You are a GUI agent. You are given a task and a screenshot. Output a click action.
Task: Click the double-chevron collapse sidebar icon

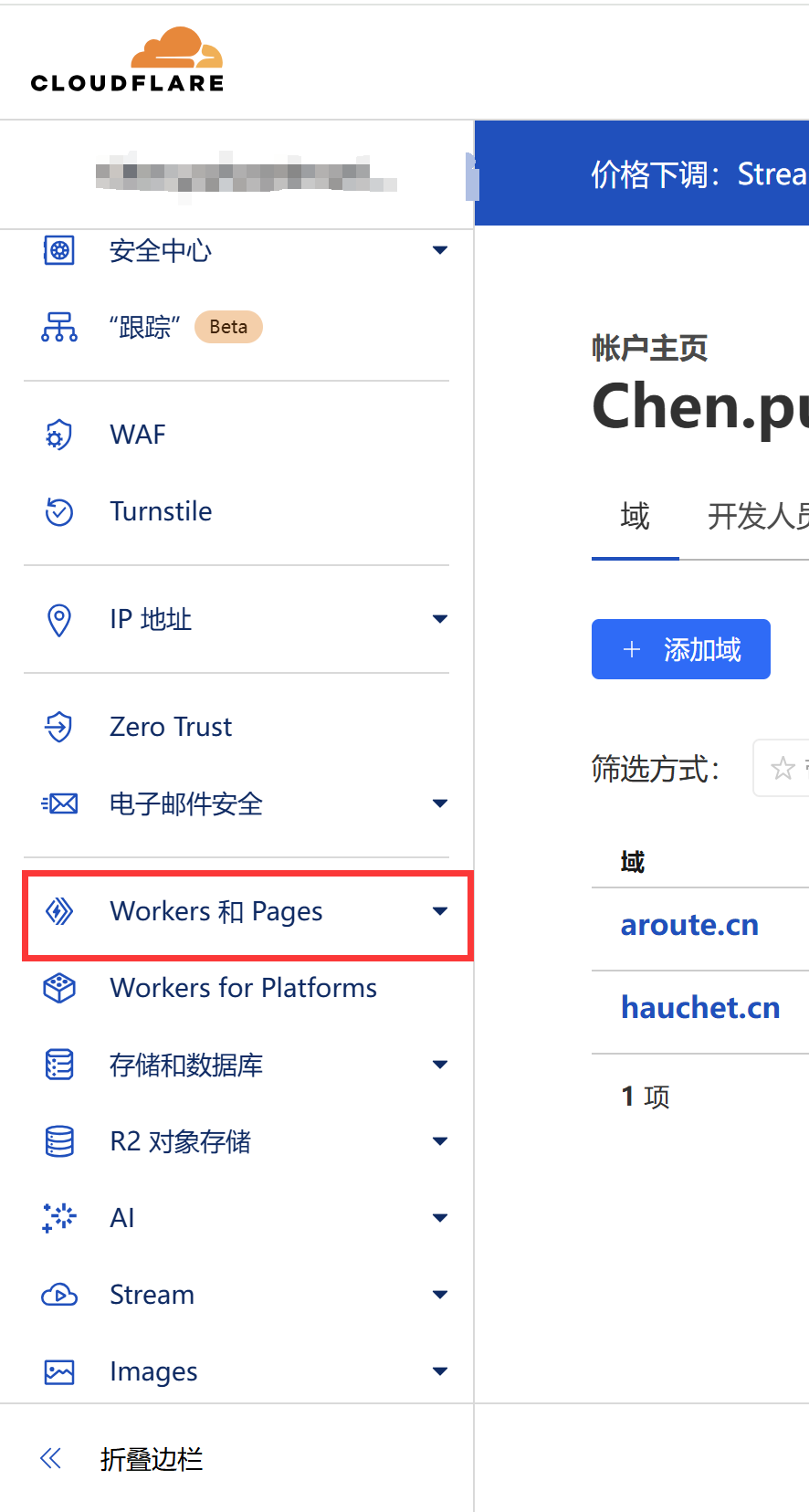coord(51,1458)
